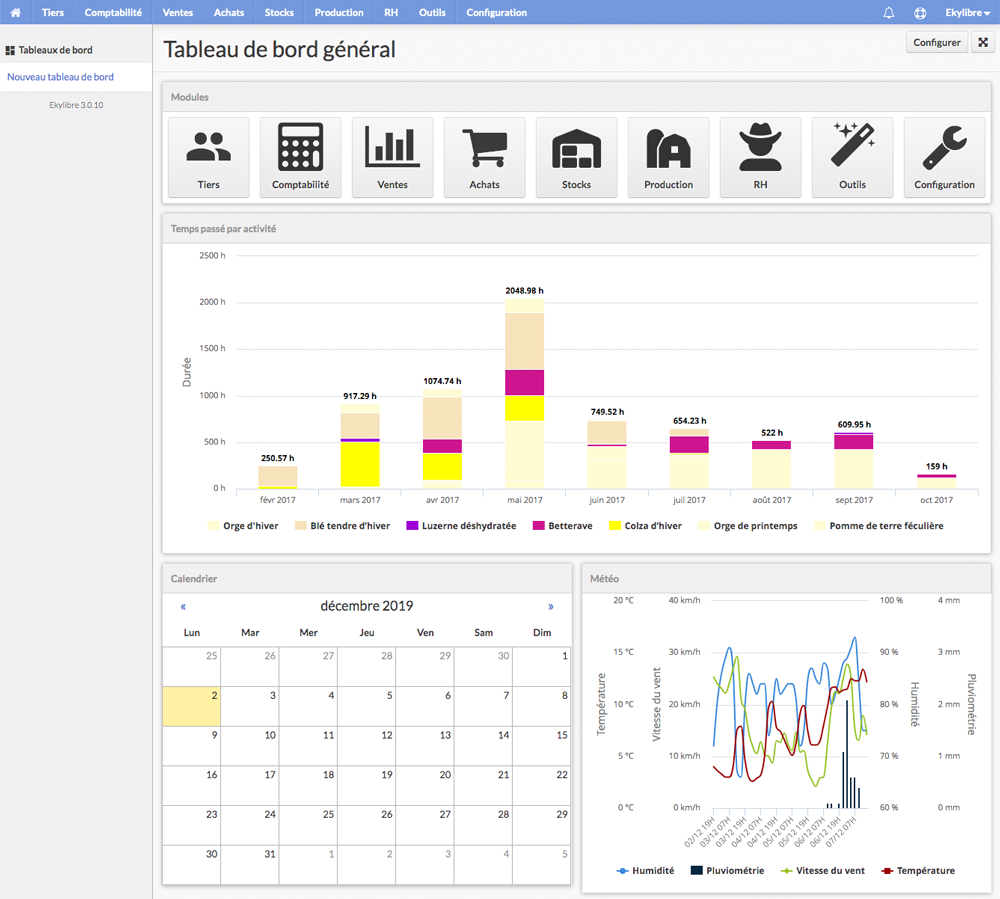Click the décembre 2019 calendar title
1000x899 pixels.
367,606
